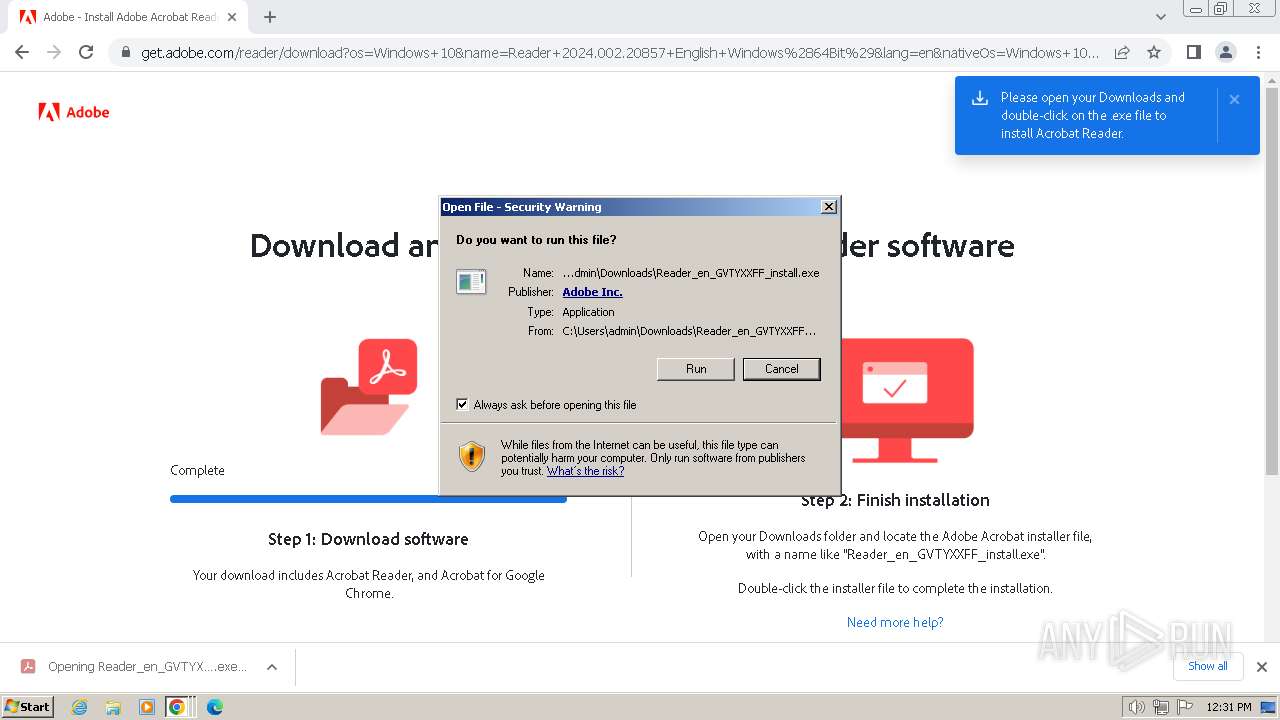Viewport: 1280px width, 720px height.
Task: Toggle Chrome side panel
Action: [1193, 52]
